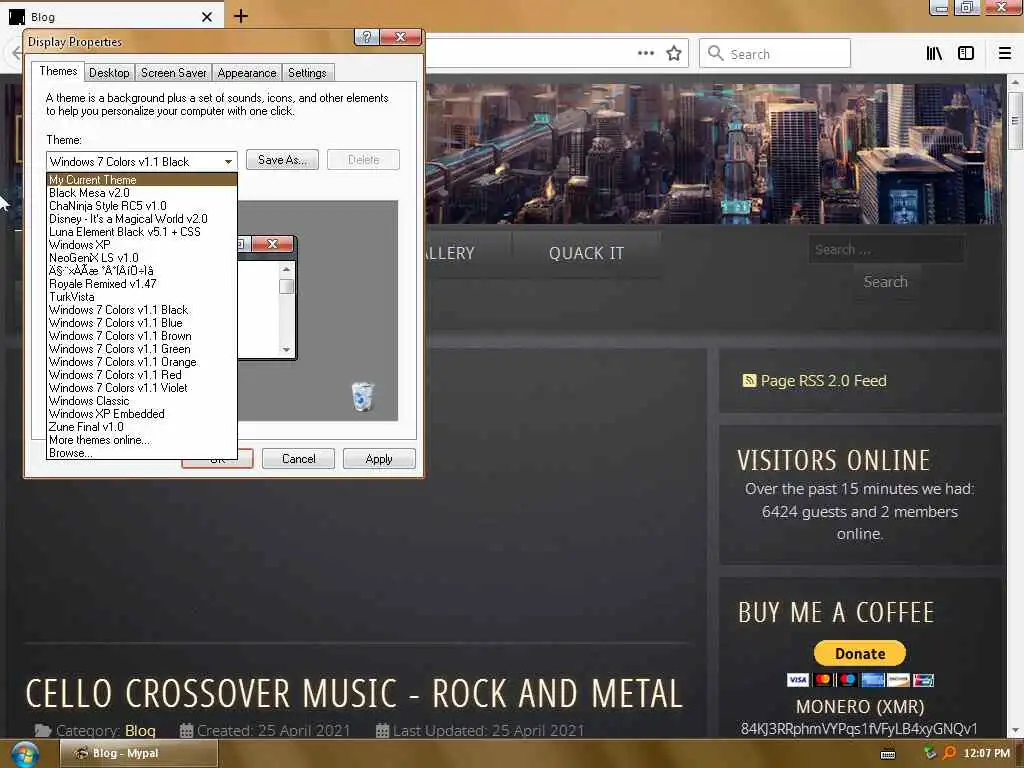
Task: Click the website Search ... text field
Action: [886, 249]
